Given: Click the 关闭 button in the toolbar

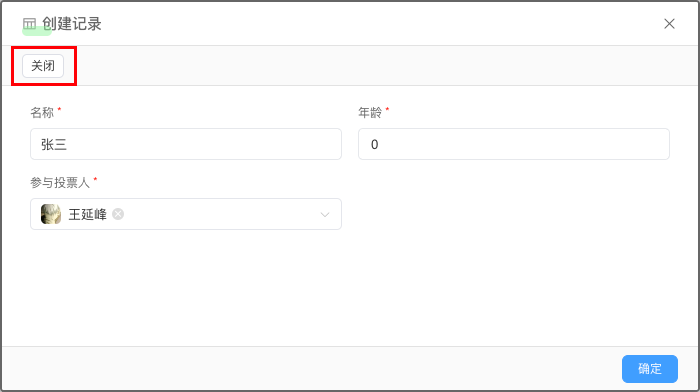Looking at the screenshot, I should coord(43,66).
